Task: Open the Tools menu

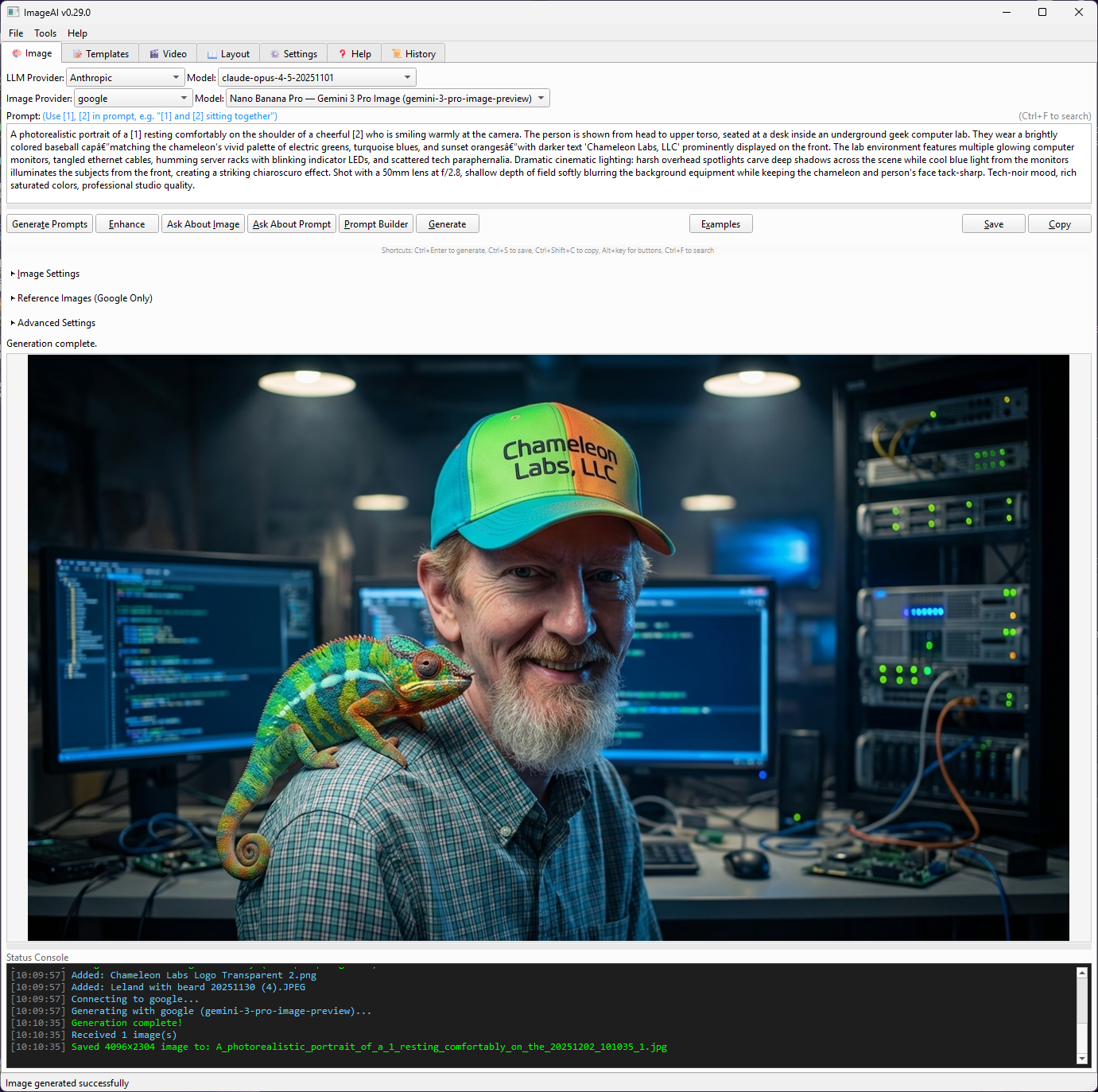Action: coord(45,33)
